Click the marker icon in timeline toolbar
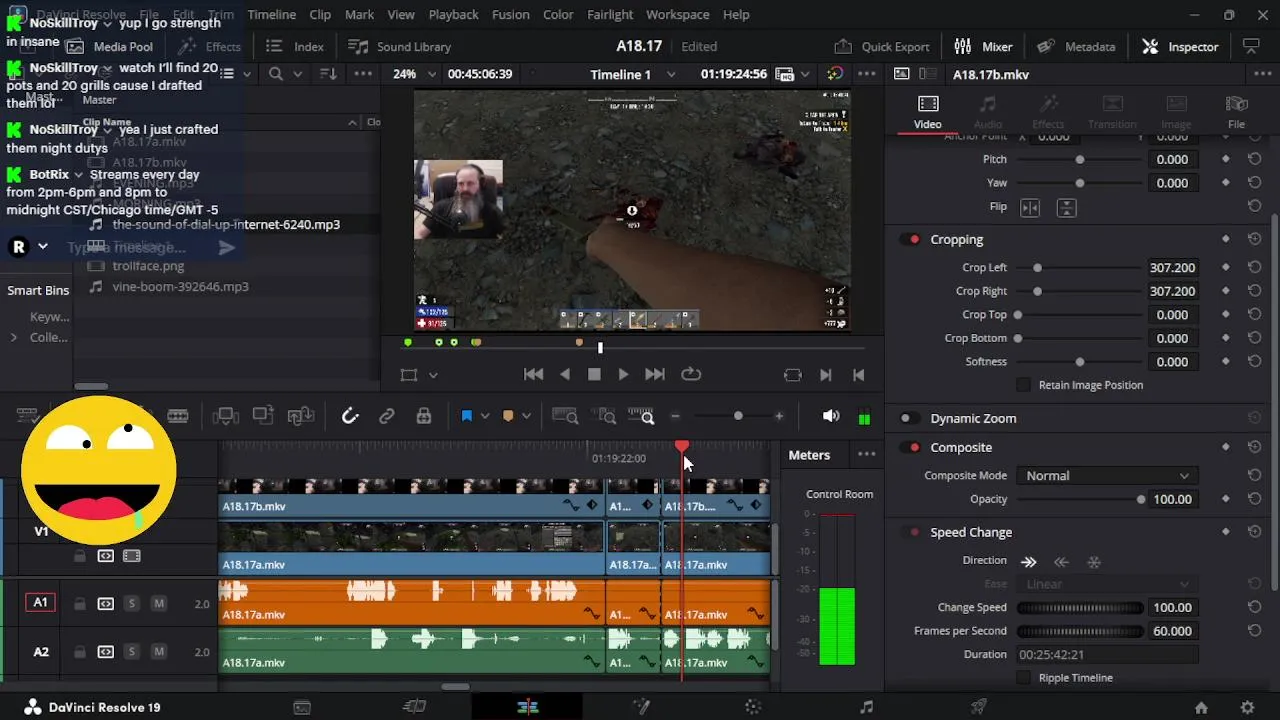Screen dimensions: 1280x720 click(508, 416)
